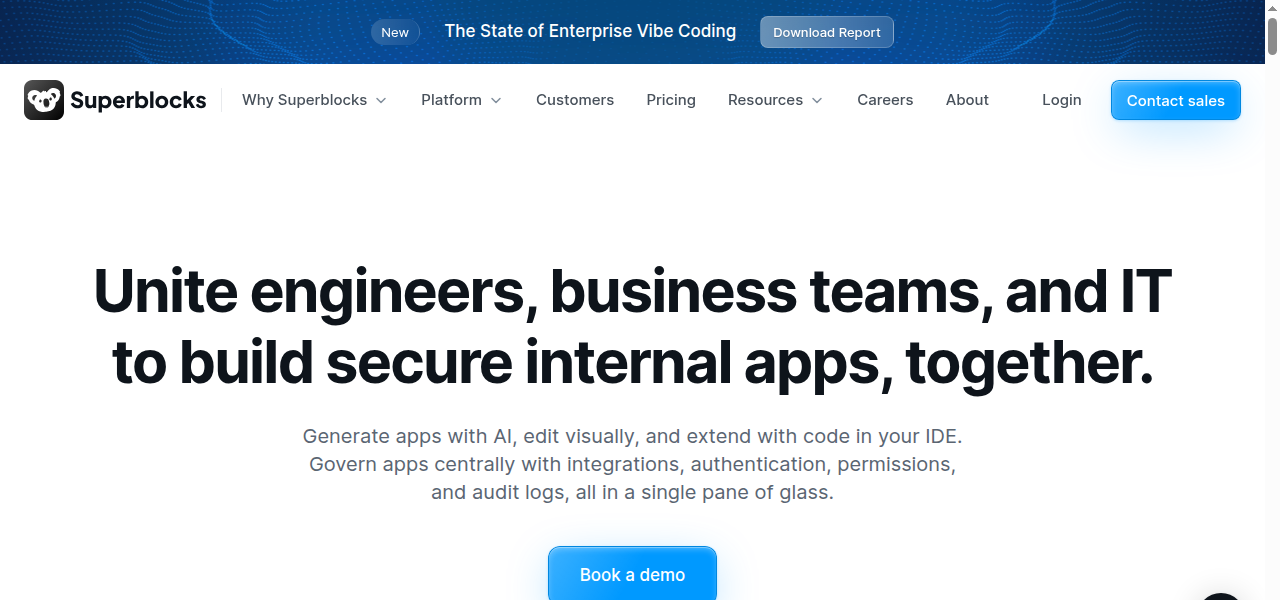This screenshot has height=600, width=1280.
Task: Open the chat widget bubble at bottom right
Action: coord(1222,592)
